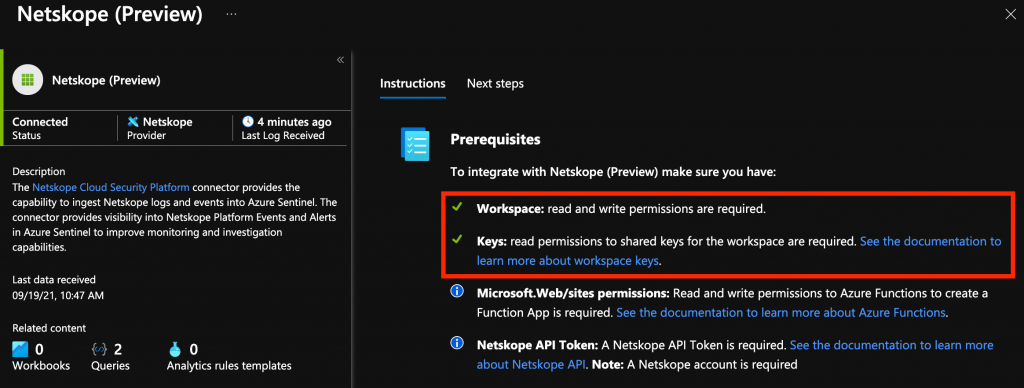Click green checkmark next to Keys

[457, 239]
